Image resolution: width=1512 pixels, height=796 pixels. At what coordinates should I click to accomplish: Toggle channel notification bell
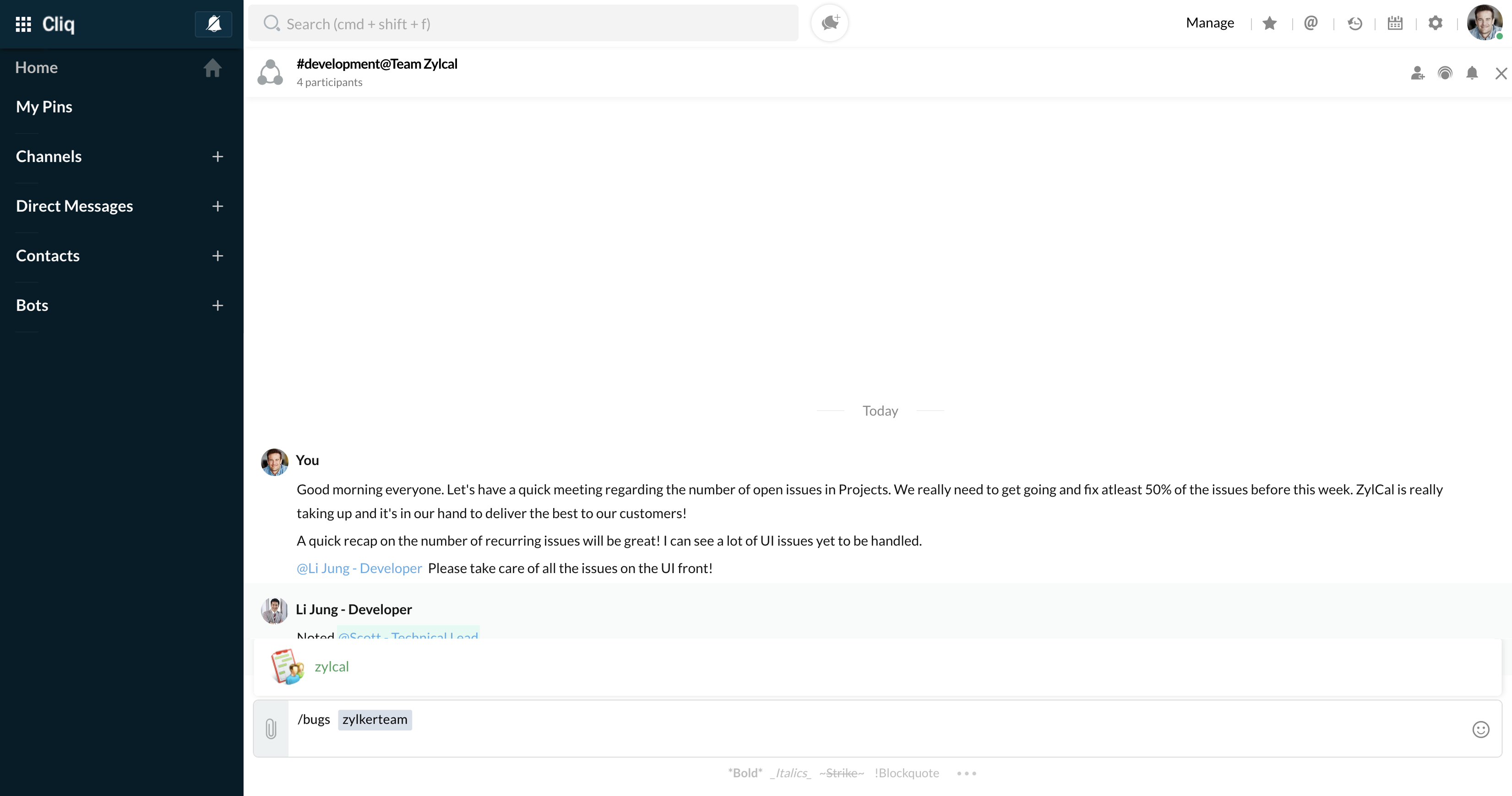point(1472,73)
